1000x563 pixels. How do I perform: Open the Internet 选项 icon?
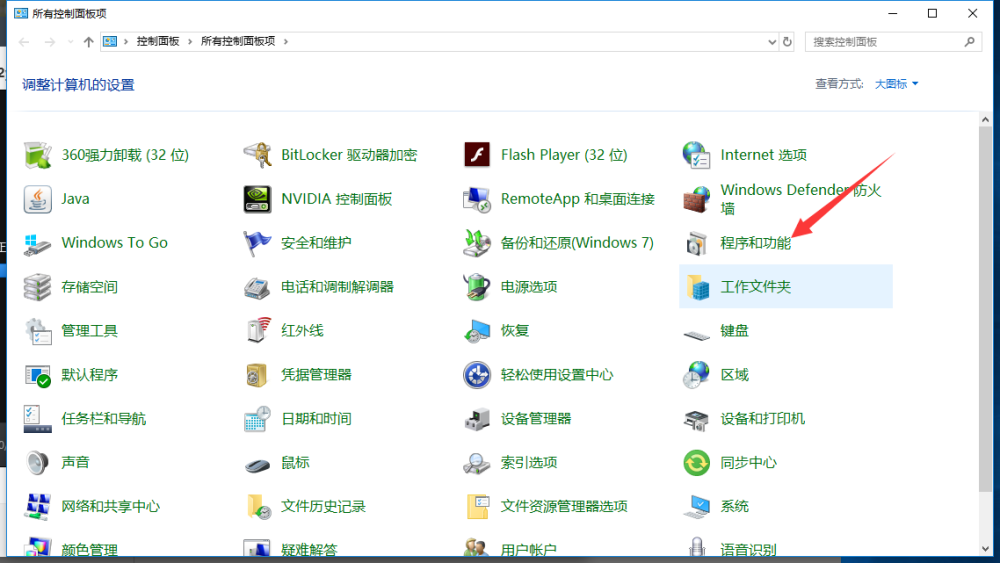pyautogui.click(x=696, y=155)
